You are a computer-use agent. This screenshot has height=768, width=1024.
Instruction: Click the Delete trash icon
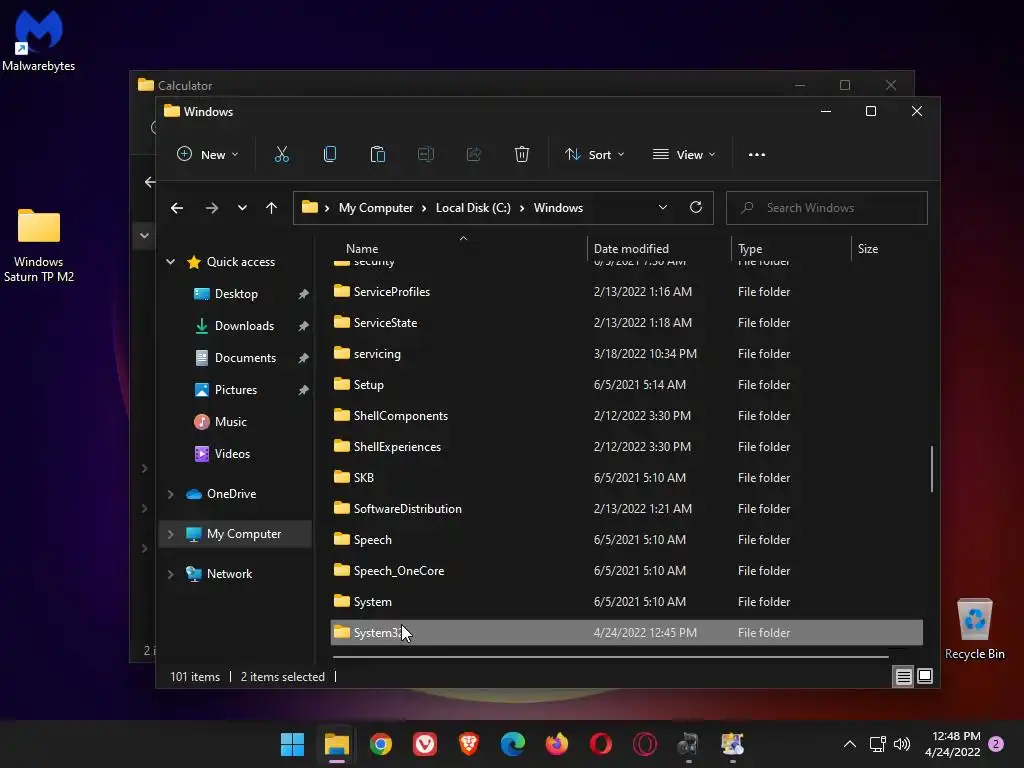coord(522,155)
